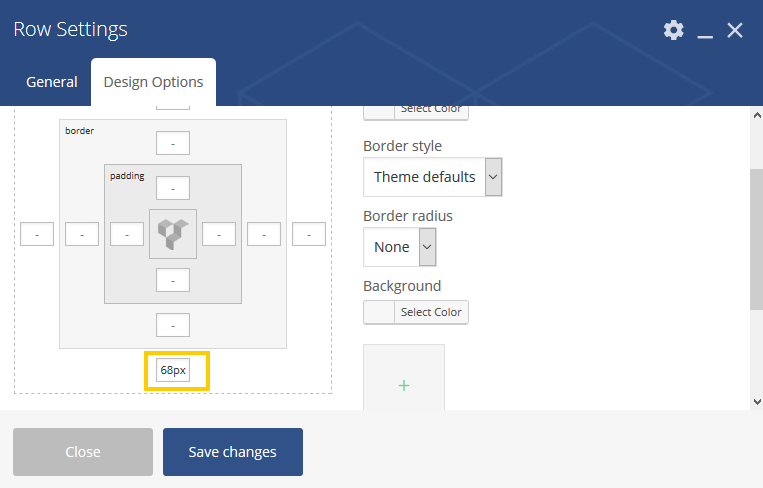Click the padding bottom input field
The image size is (763, 488).
tap(173, 280)
